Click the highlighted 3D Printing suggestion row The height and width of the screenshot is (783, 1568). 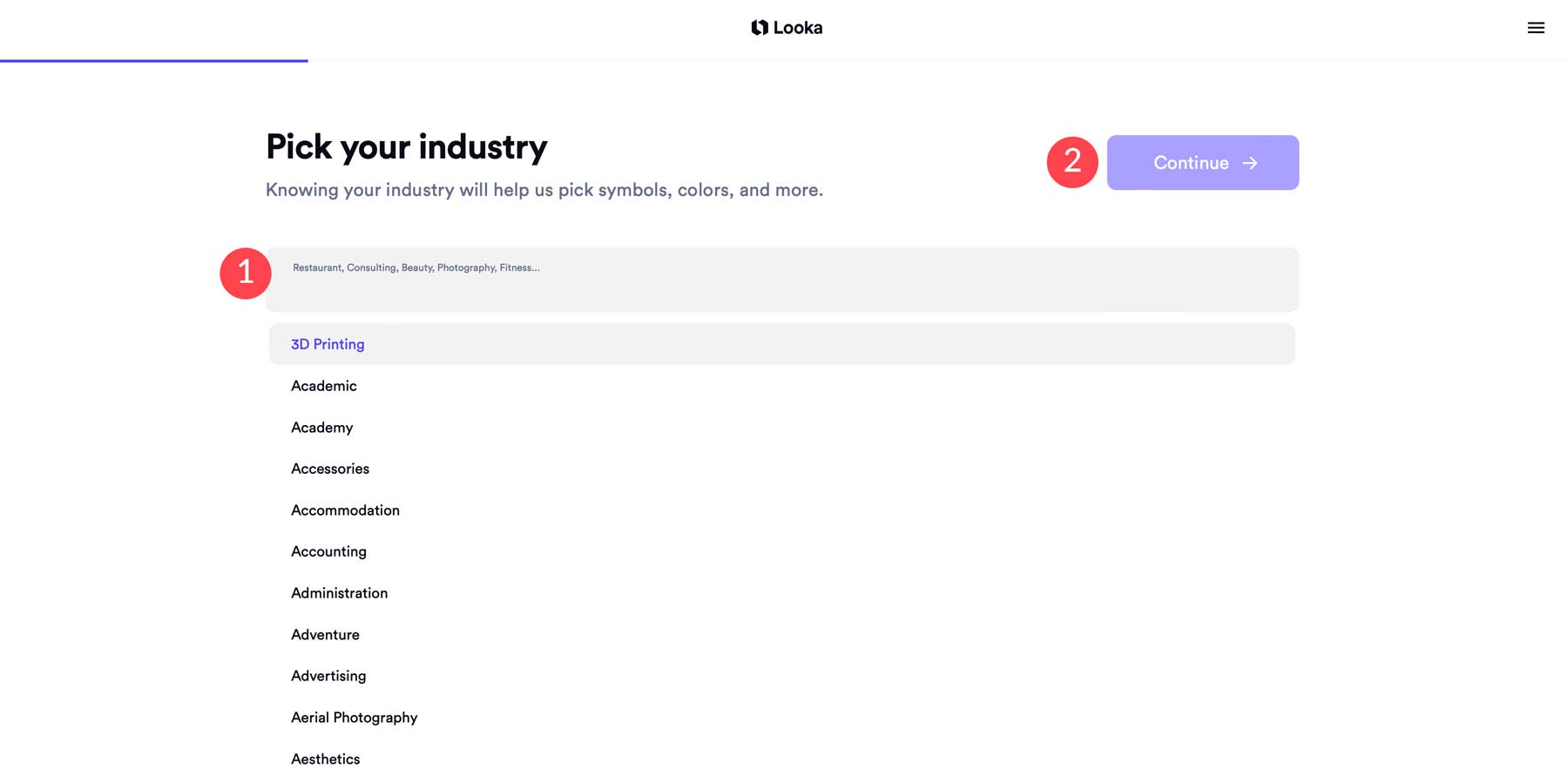tap(782, 344)
